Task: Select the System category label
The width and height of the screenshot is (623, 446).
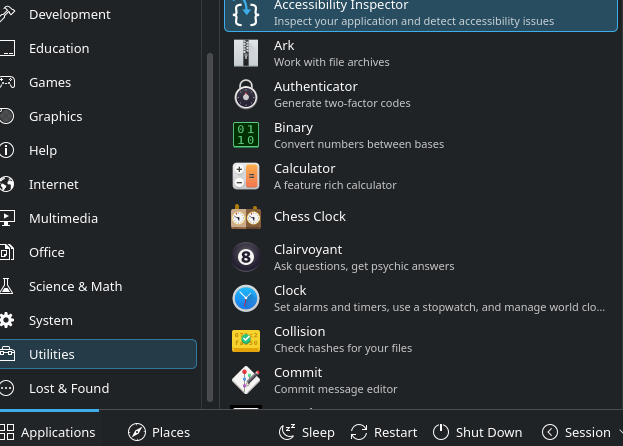Action: 50,321
